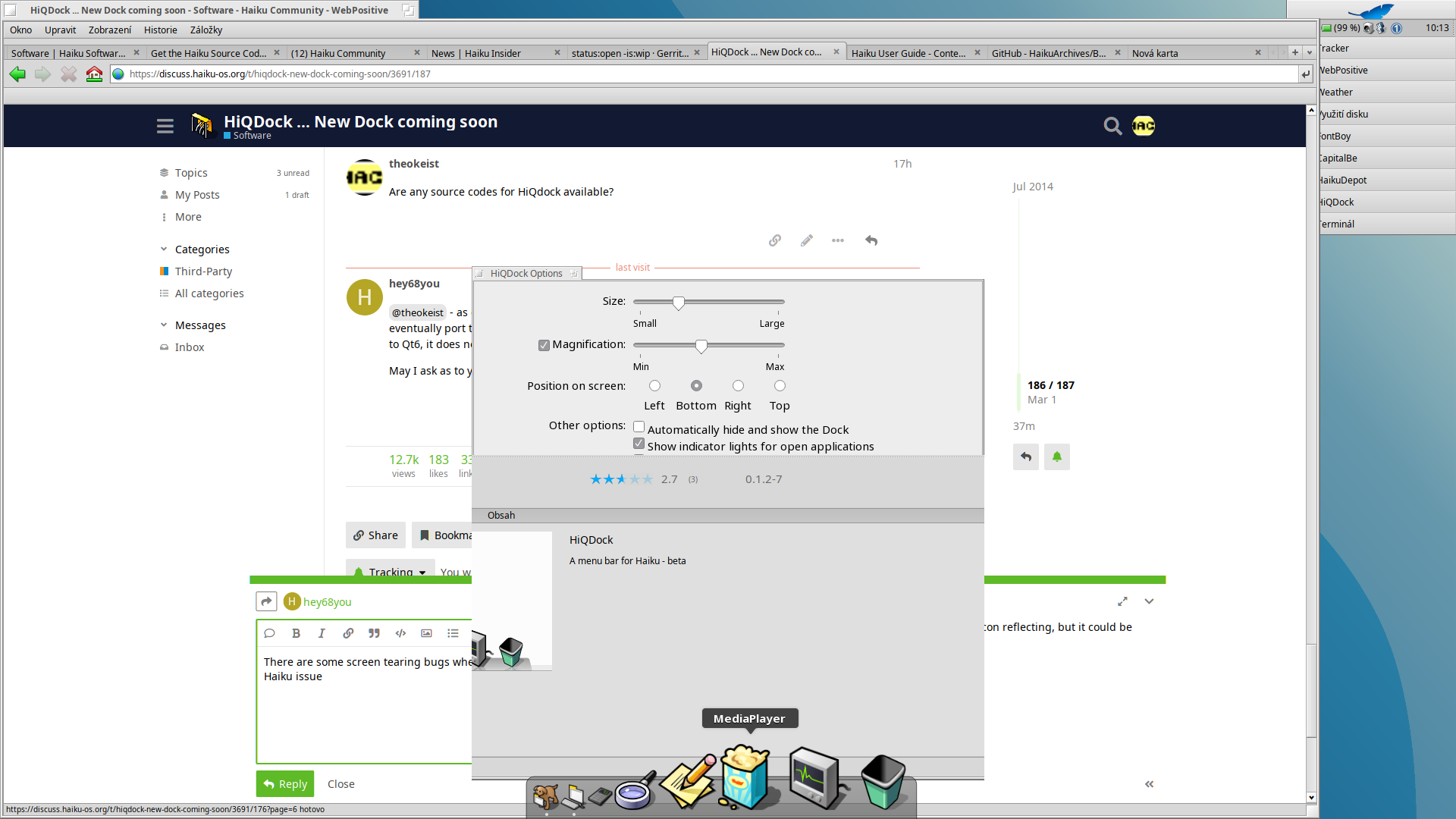This screenshot has width=1456, height=819.
Task: Collapse the Messages sidebar section
Action: point(164,325)
